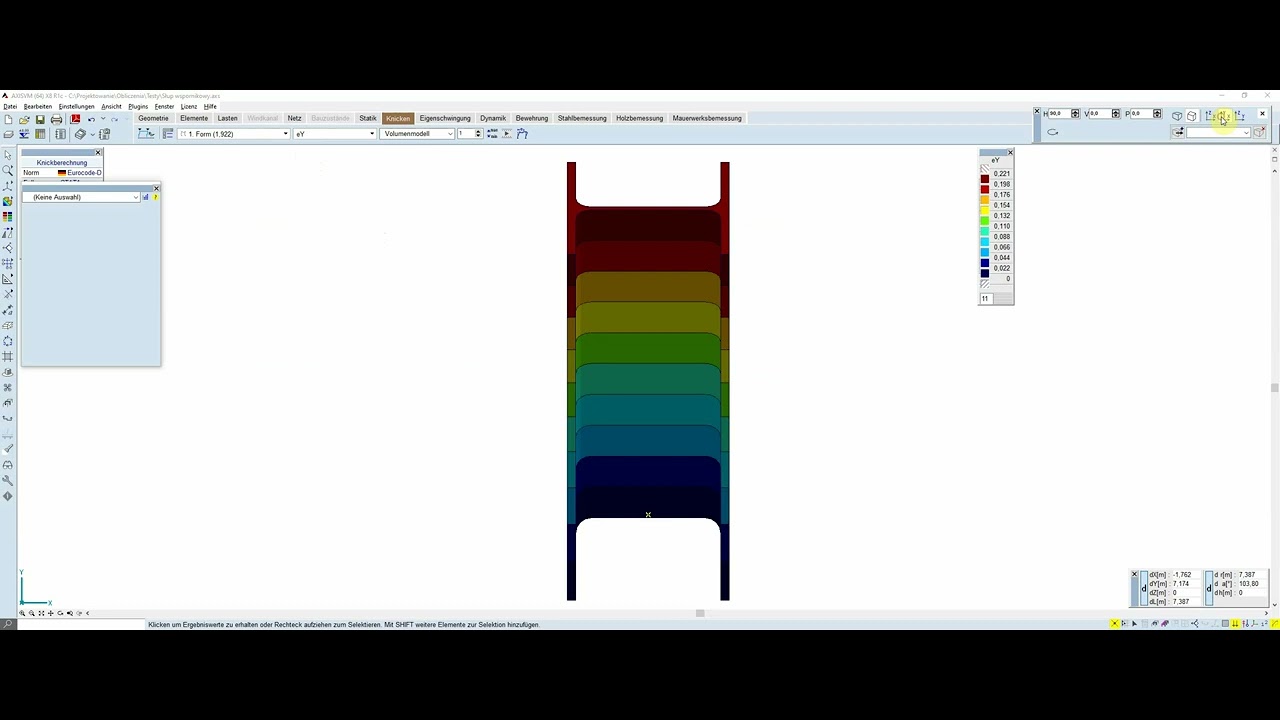Click the min/max values icon
Screen dimensions: 1280x720
pyautogui.click(x=492, y=134)
